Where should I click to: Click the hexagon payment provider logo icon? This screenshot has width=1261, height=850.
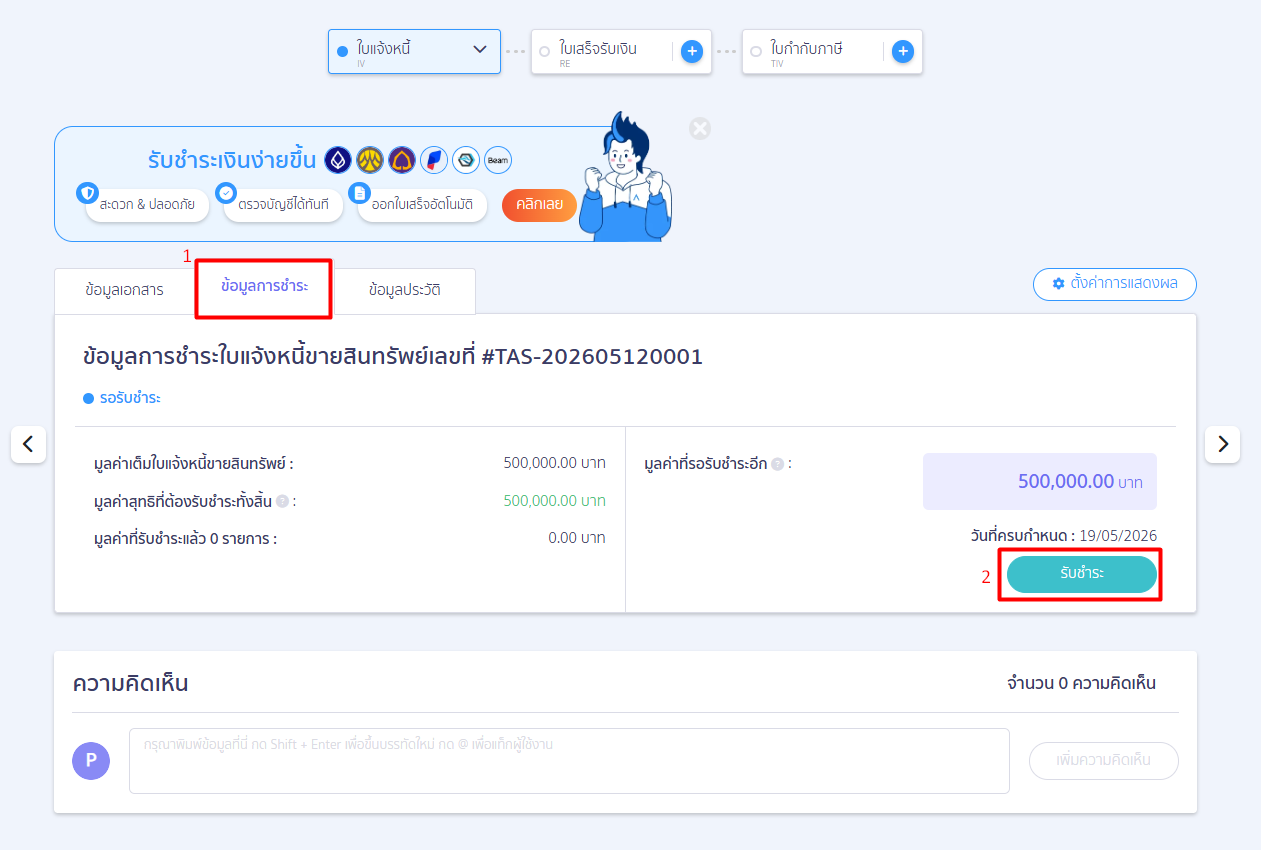coord(466,160)
